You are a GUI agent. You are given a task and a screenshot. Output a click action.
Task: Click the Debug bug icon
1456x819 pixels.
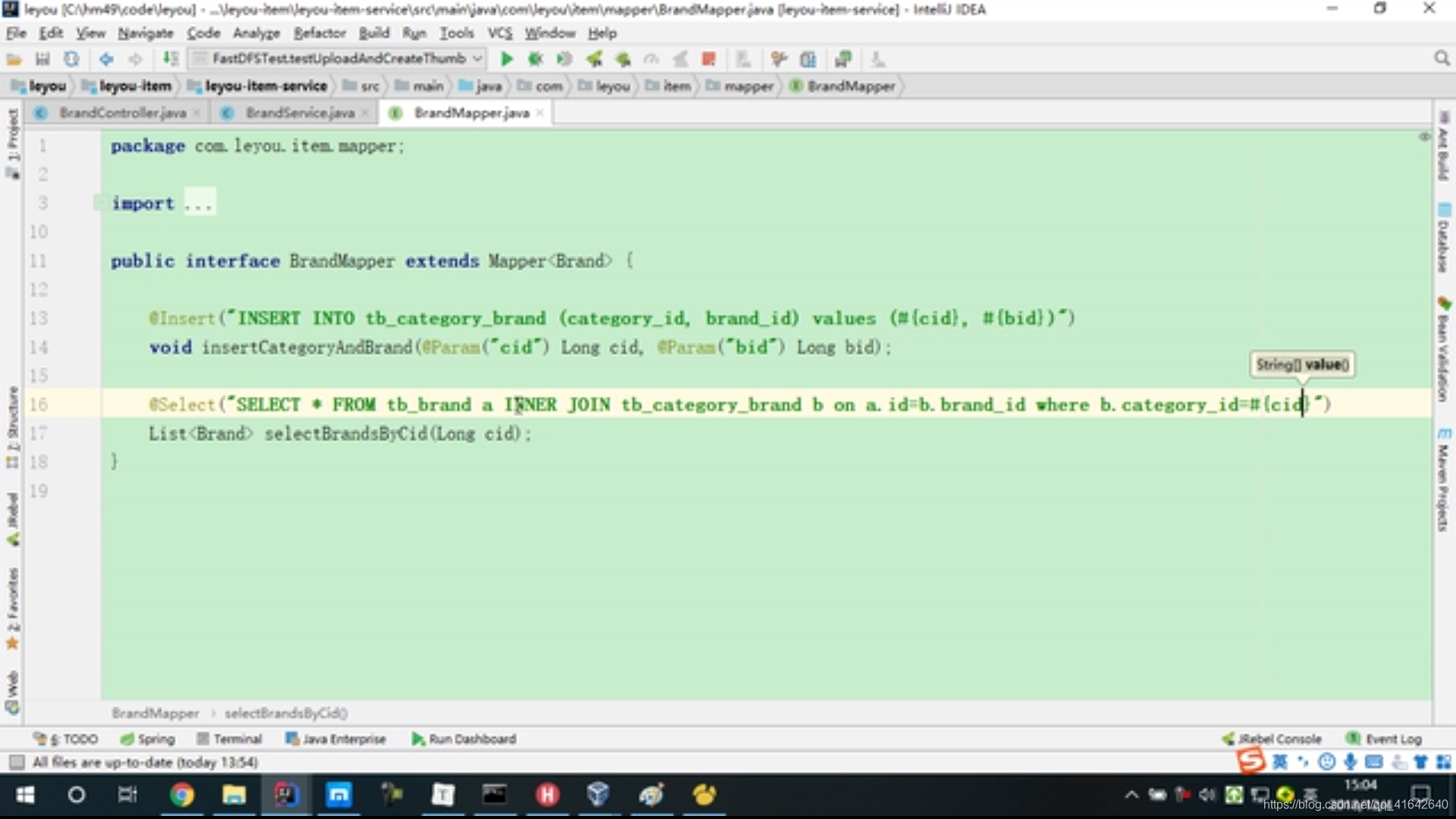pyautogui.click(x=535, y=59)
